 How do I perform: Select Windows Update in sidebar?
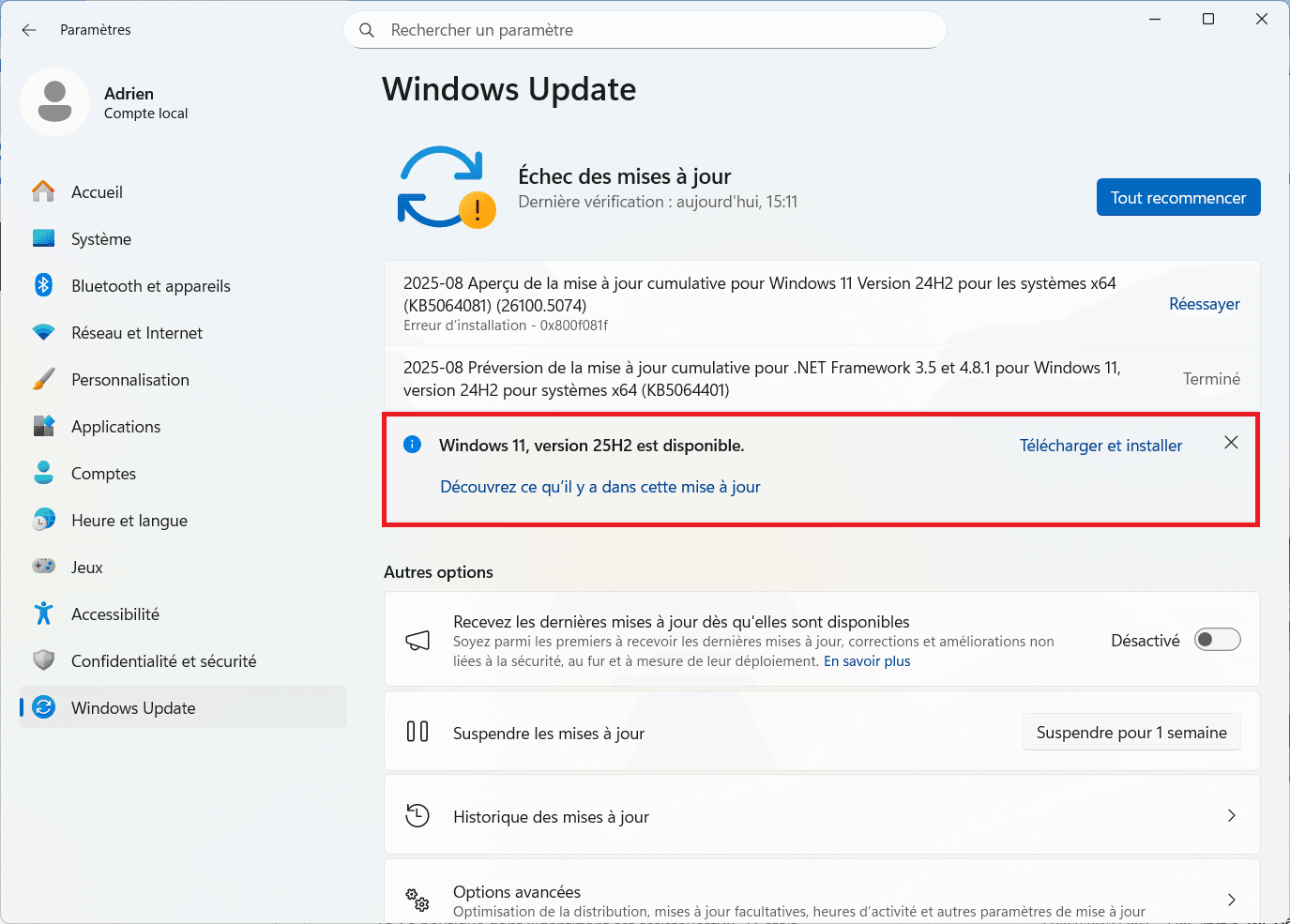pos(183,707)
